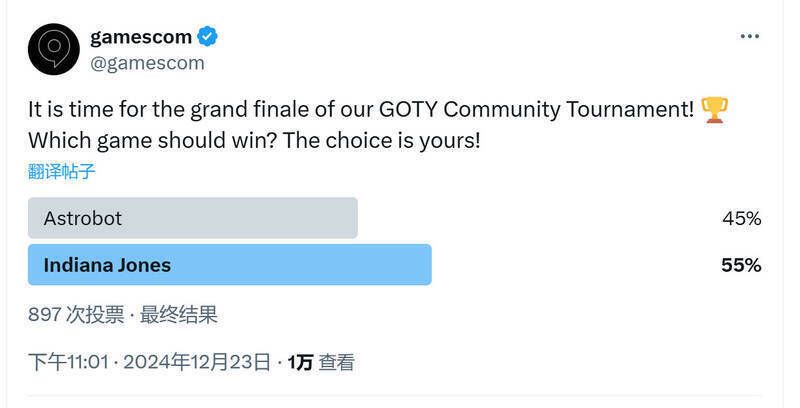Click the trophy emoji in the post

coord(714,109)
